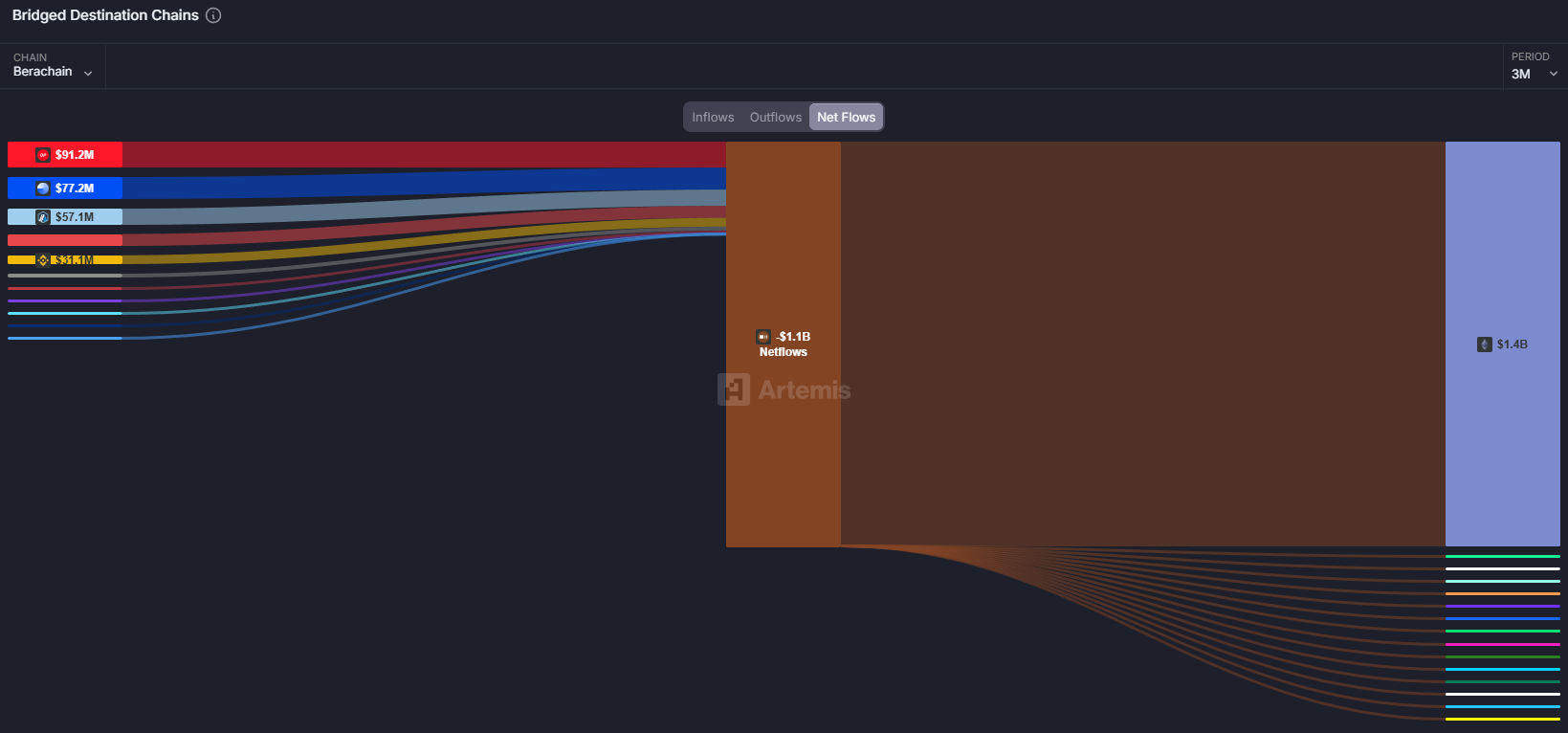Click the BNB chain icon on yellow bar
Image resolution: width=1568 pixels, height=733 pixels.
[43, 259]
